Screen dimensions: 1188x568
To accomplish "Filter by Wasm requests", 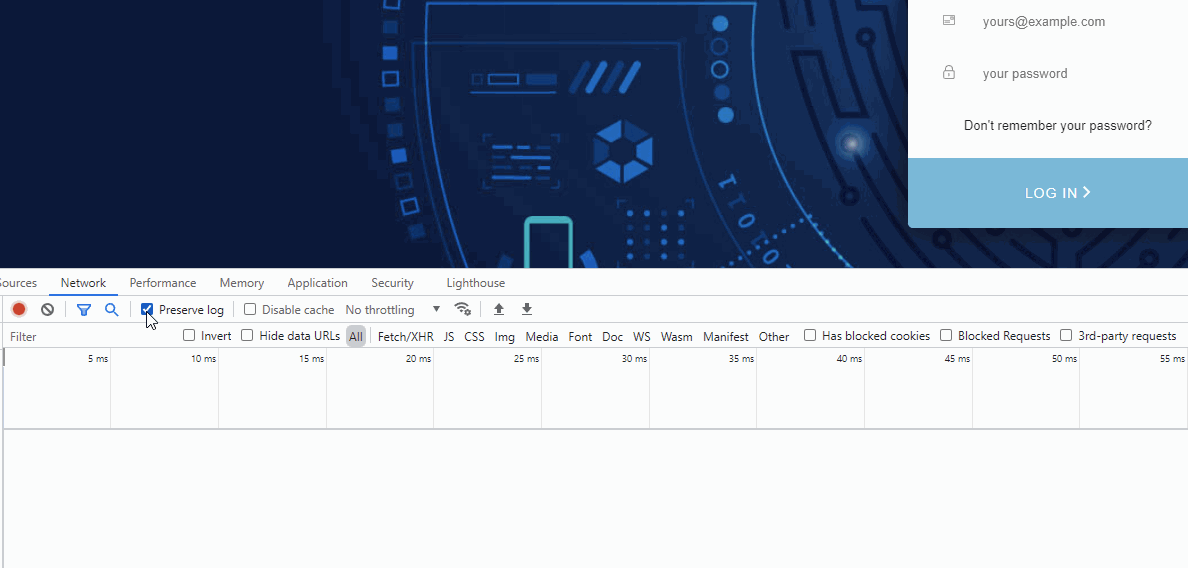I will click(677, 336).
